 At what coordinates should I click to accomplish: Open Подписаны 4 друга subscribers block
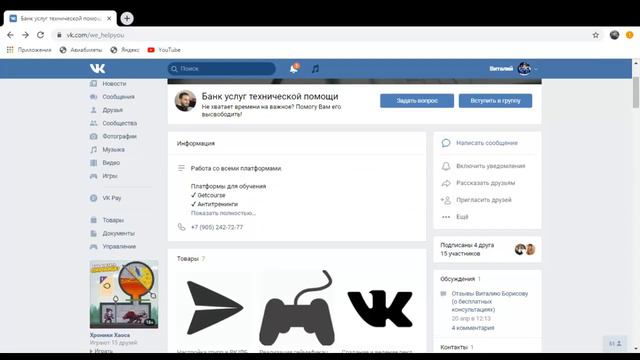coord(487,249)
